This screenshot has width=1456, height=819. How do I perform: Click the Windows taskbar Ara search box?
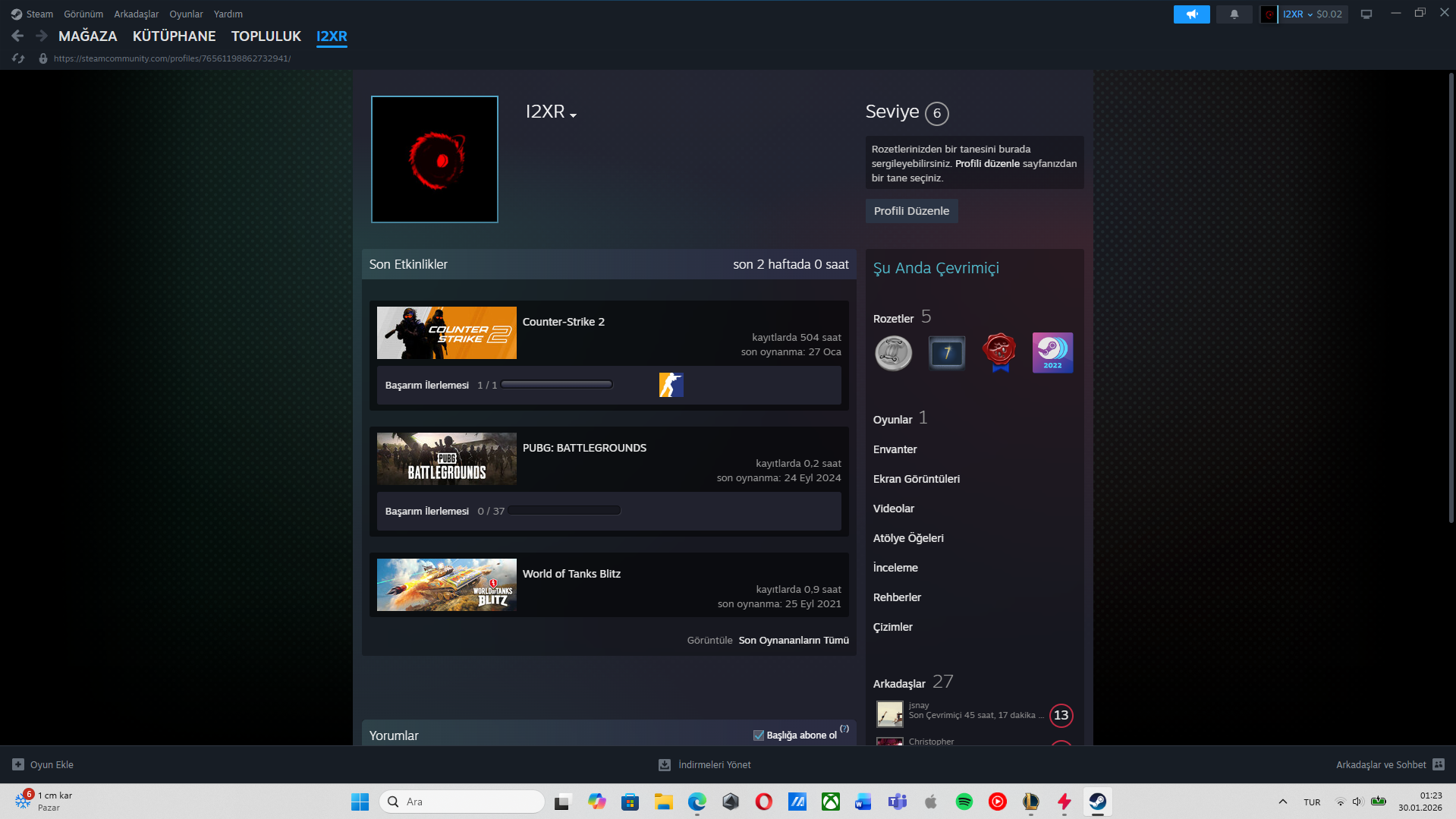tap(462, 802)
